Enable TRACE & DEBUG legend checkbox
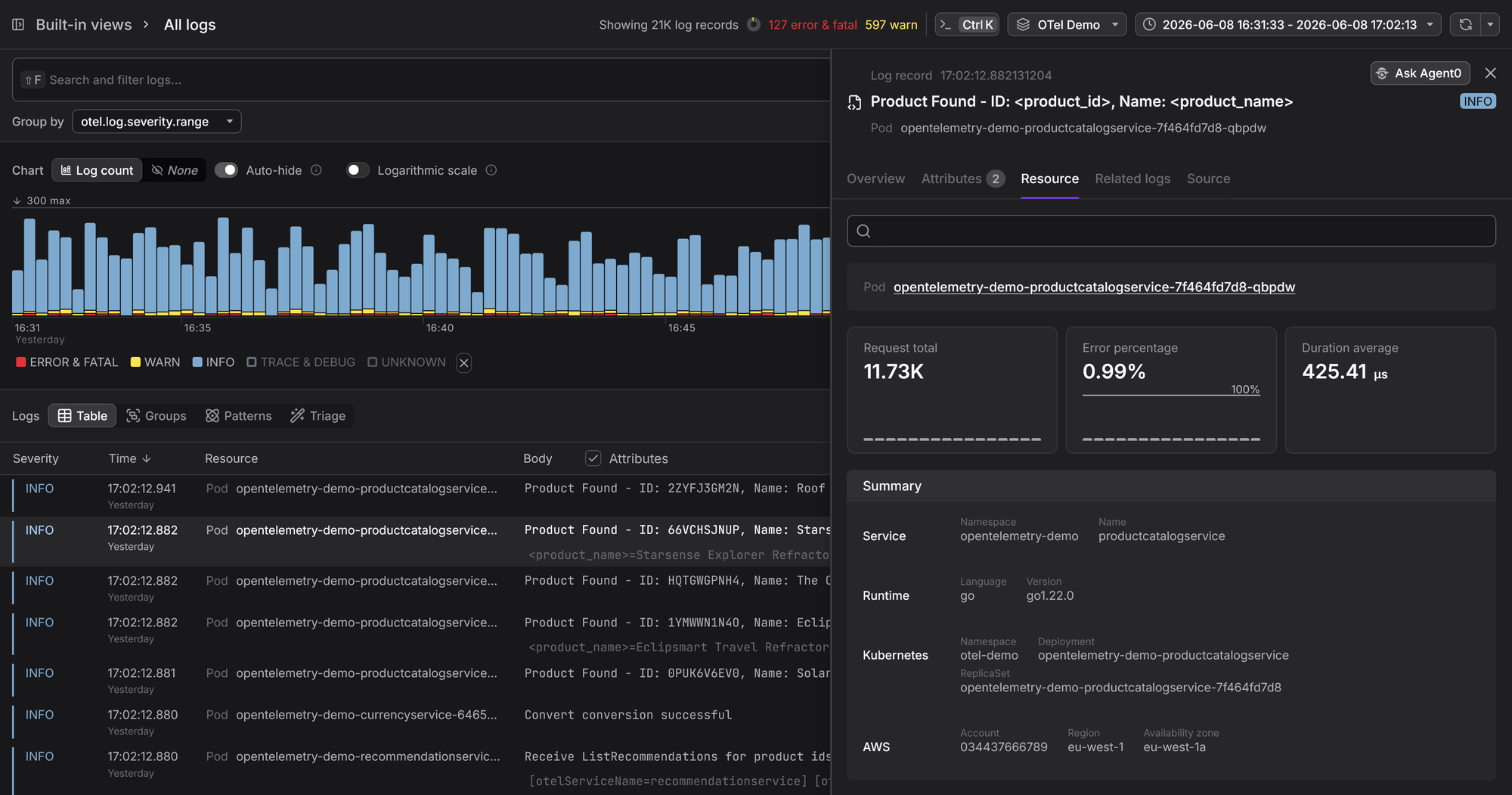The image size is (1512, 795). click(x=252, y=362)
